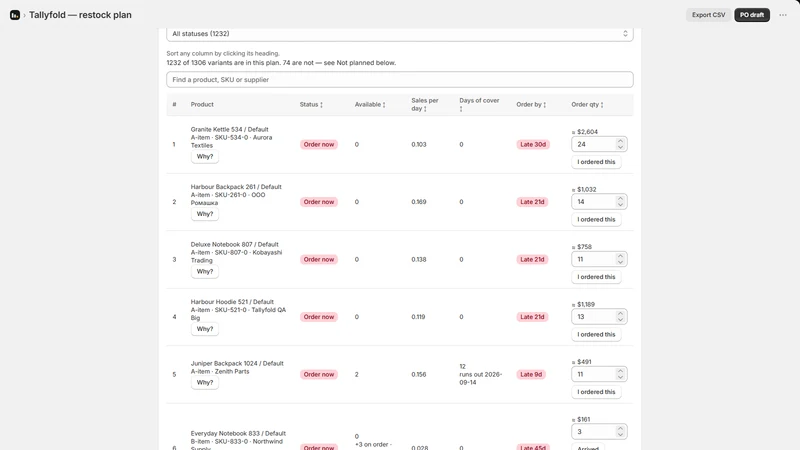Click the Late 9d badge
The image size is (800, 450).
[x=531, y=374]
